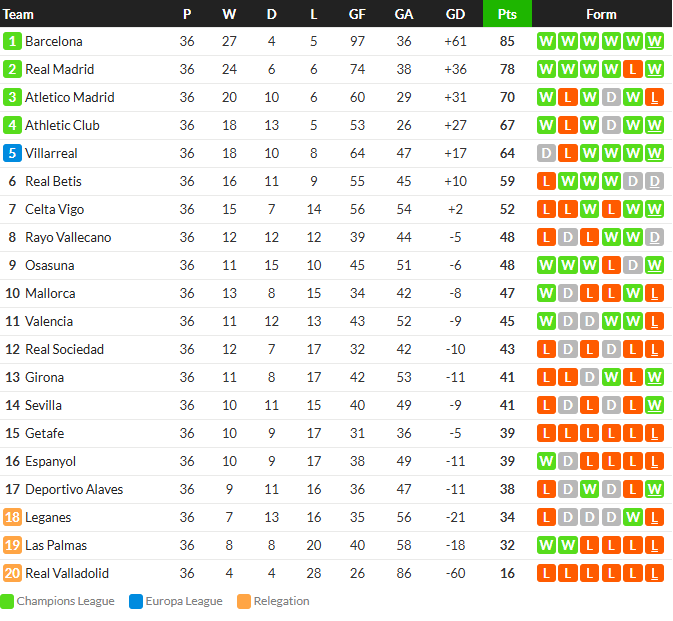Open the Deportivo Alaves team link
This screenshot has width=673, height=621.
pyautogui.click(x=74, y=489)
